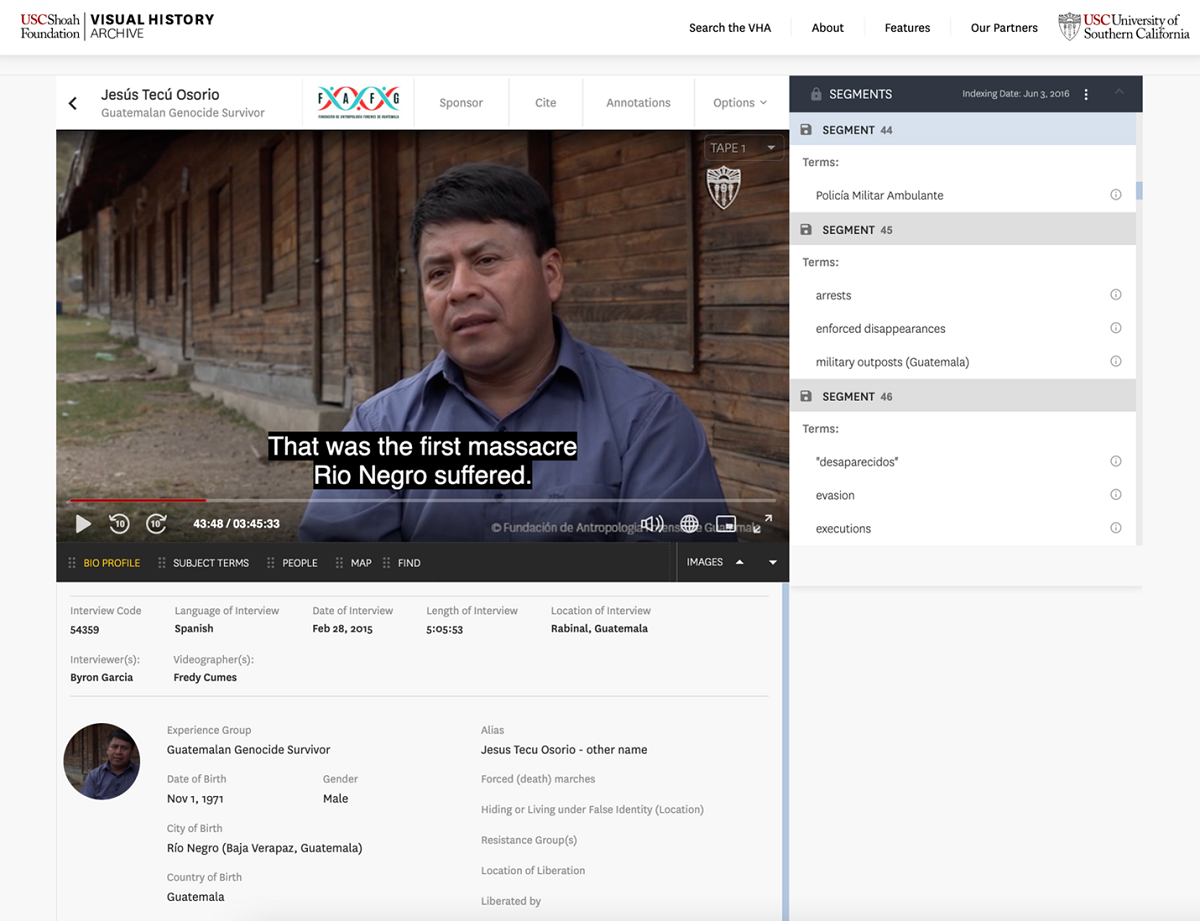
Task: Open Jesús Tecú Osorio profile photo thumbnail
Action: pos(101,761)
